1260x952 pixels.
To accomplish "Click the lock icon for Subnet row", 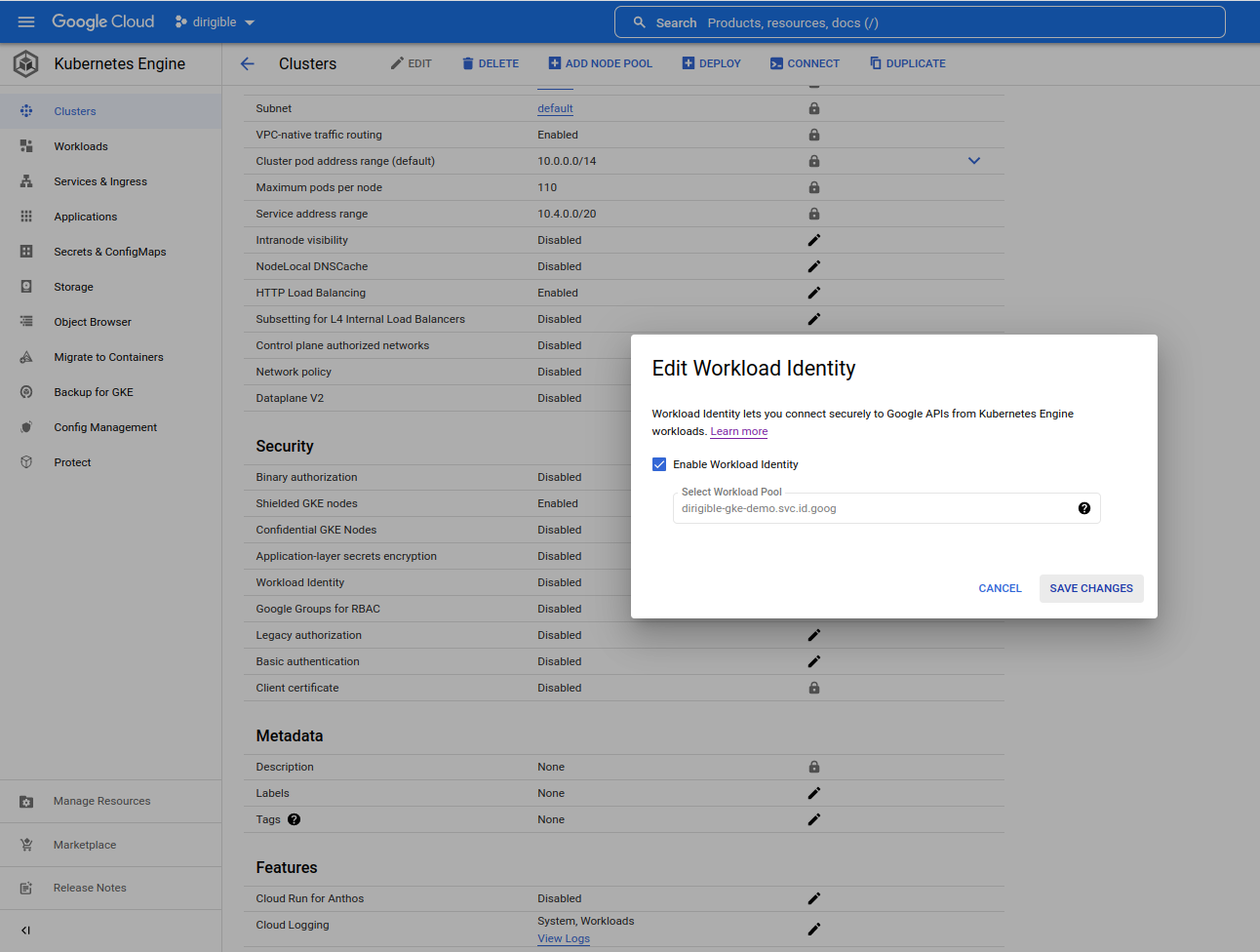I will point(814,108).
